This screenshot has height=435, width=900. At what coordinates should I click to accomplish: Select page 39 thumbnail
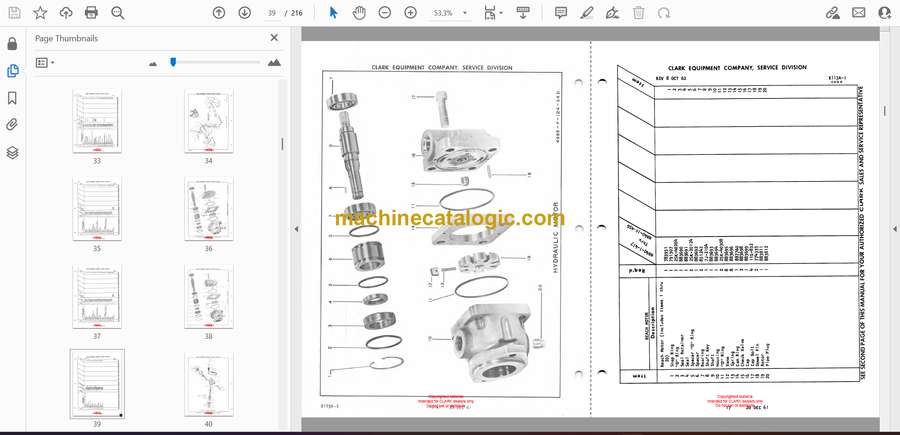click(x=96, y=384)
